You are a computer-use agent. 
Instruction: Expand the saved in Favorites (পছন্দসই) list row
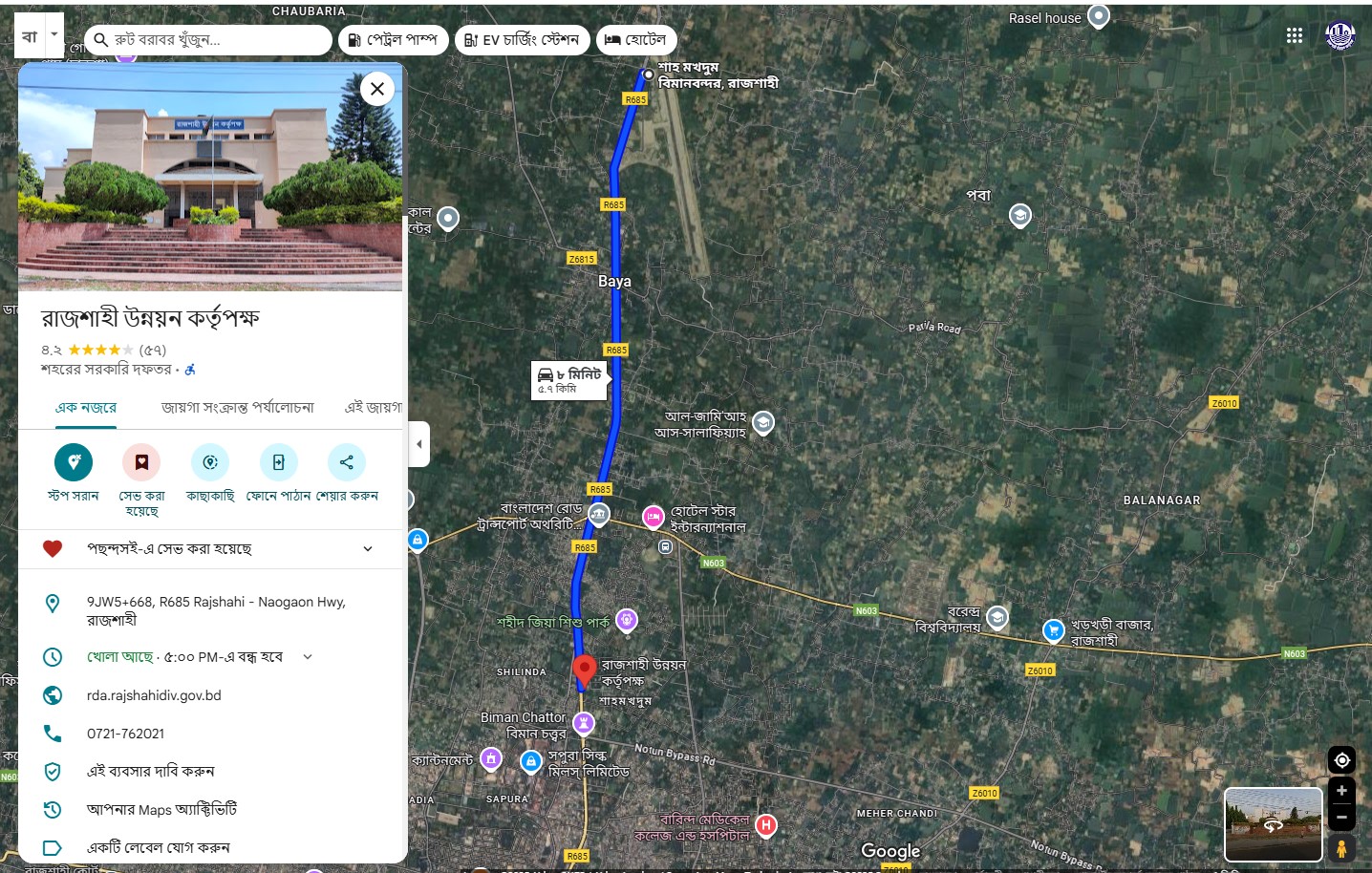368,549
